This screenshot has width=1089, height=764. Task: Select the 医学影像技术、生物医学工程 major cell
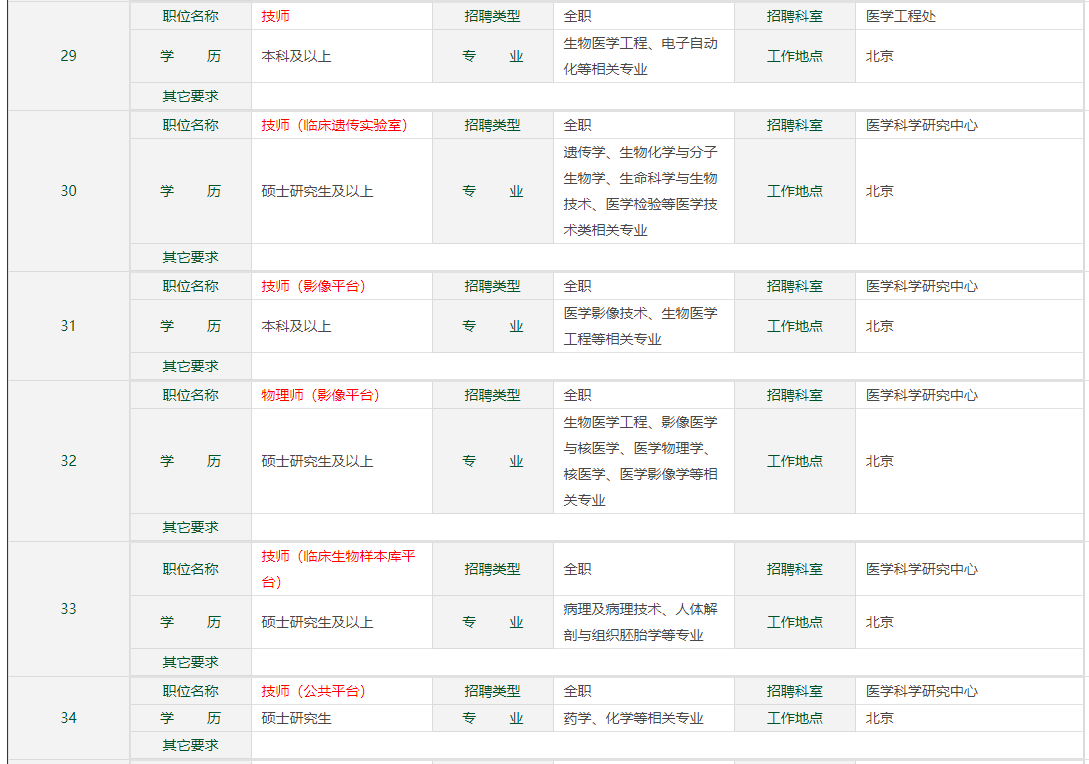(640, 326)
